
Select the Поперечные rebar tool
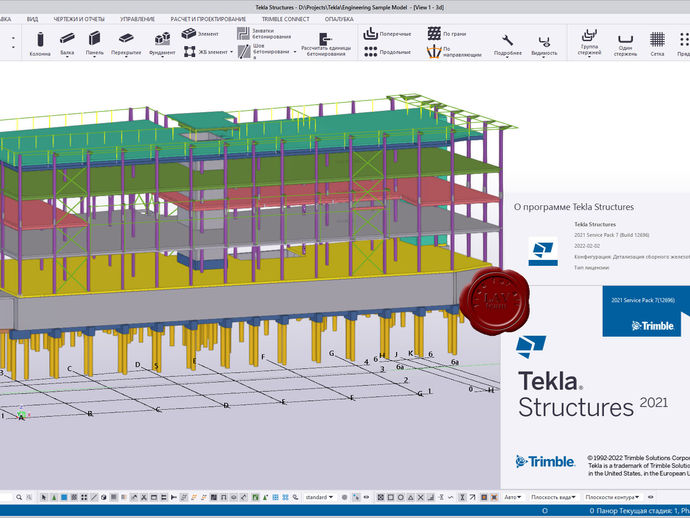[387, 33]
